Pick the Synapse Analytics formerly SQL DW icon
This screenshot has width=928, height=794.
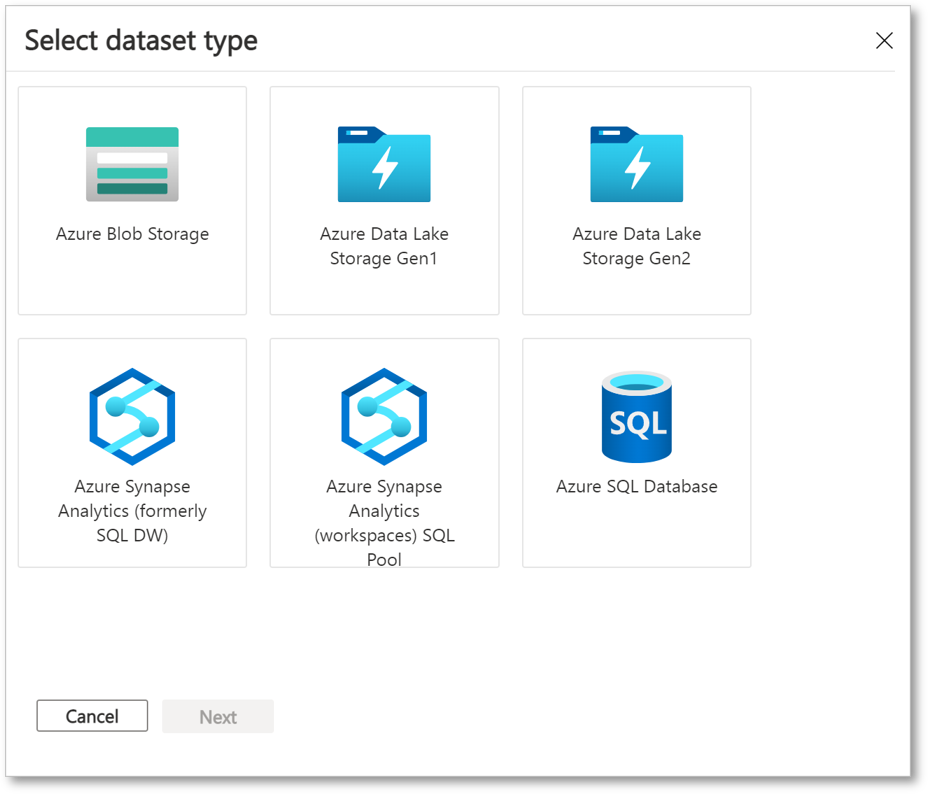pyautogui.click(x=132, y=416)
